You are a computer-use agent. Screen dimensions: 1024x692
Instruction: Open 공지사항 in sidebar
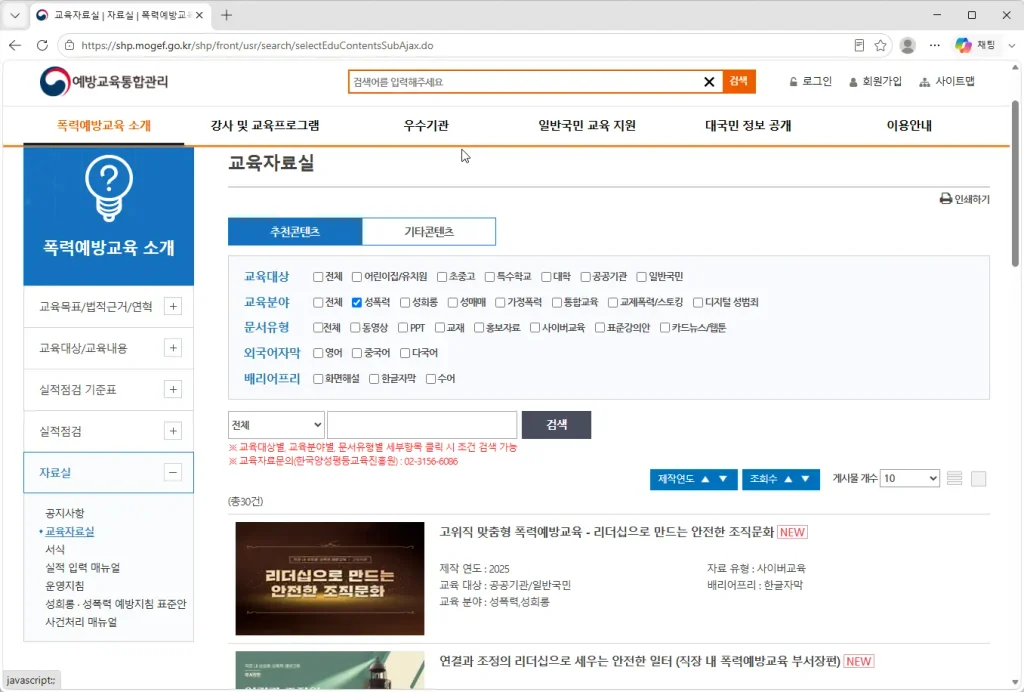65,513
